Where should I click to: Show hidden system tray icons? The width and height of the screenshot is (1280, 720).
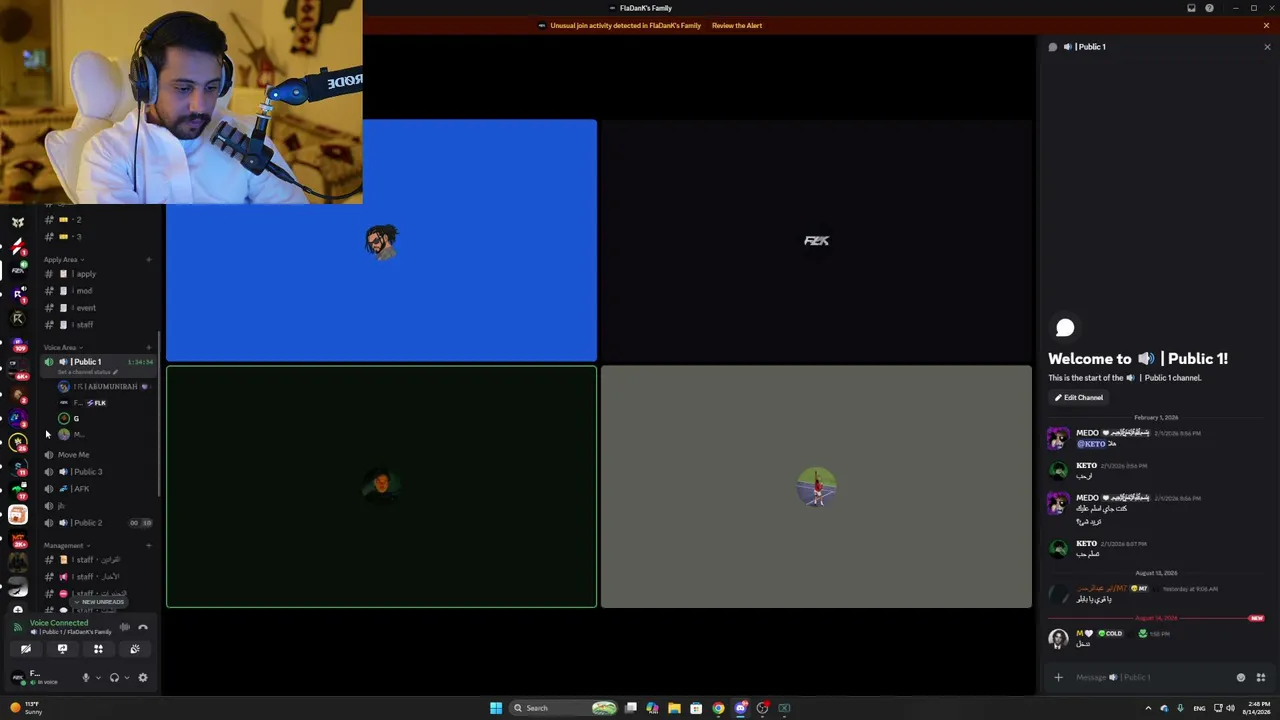click(x=1148, y=708)
